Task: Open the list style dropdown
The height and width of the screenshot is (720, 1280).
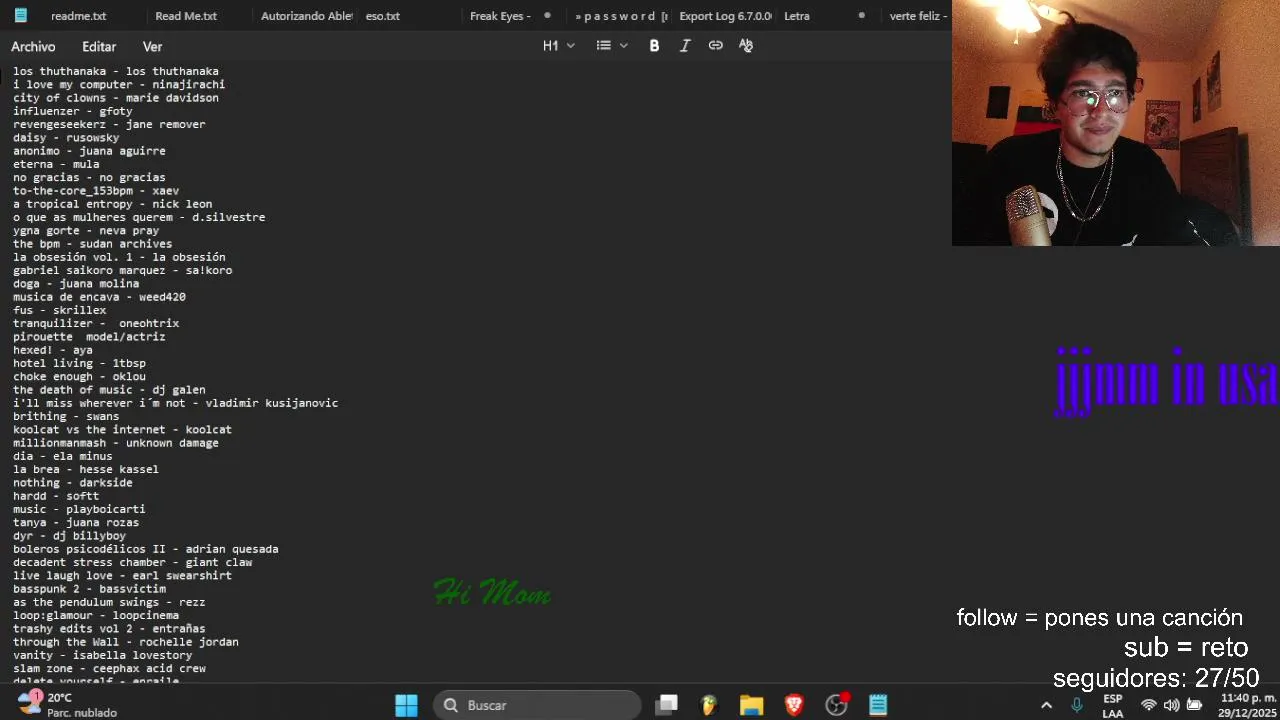Action: pyautogui.click(x=612, y=46)
